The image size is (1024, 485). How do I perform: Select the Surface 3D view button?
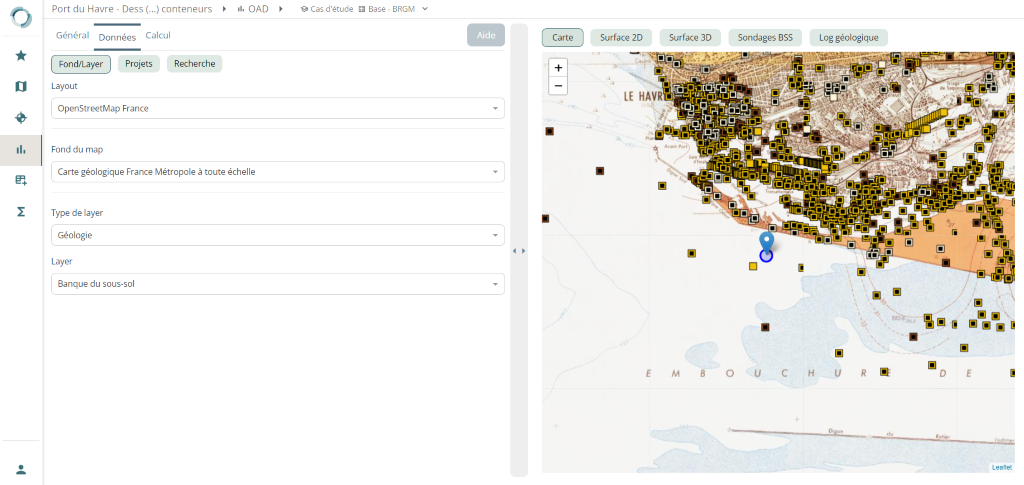(x=690, y=37)
